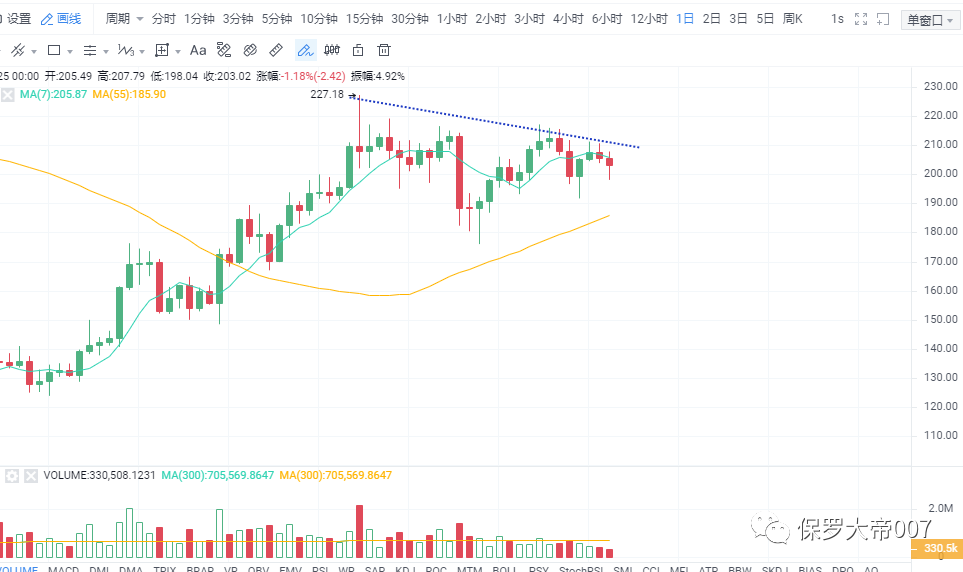Open the OBV indicator tab
This screenshot has height=572, width=963.
259,568
